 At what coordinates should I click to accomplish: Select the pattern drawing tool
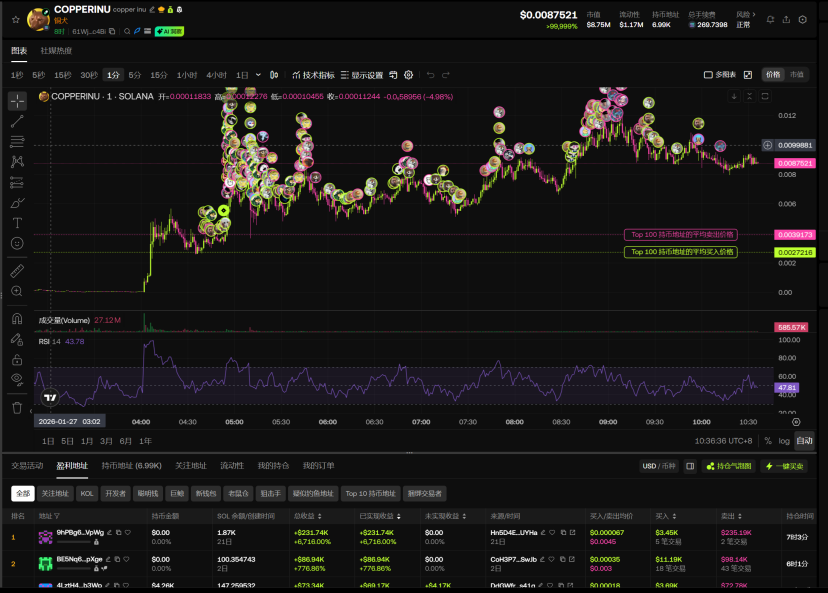(x=17, y=162)
